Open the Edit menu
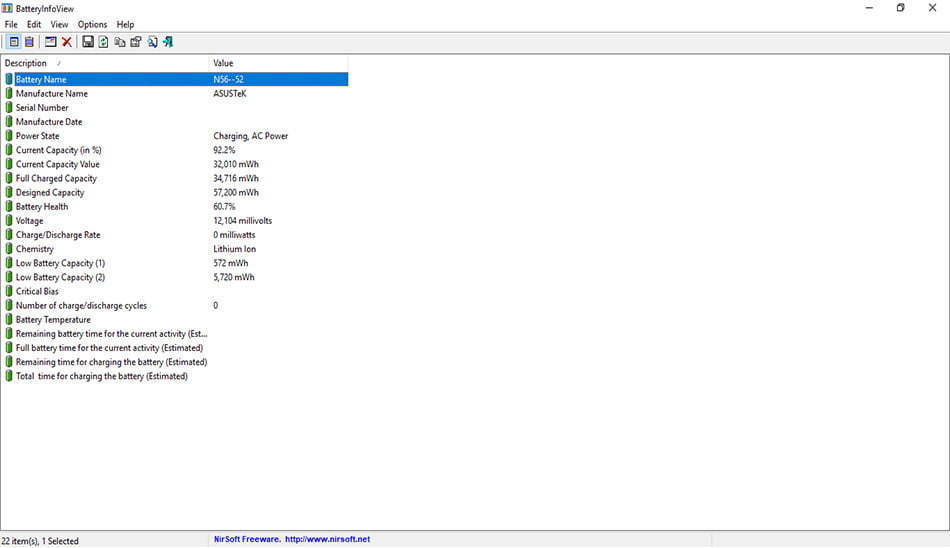 [x=34, y=24]
